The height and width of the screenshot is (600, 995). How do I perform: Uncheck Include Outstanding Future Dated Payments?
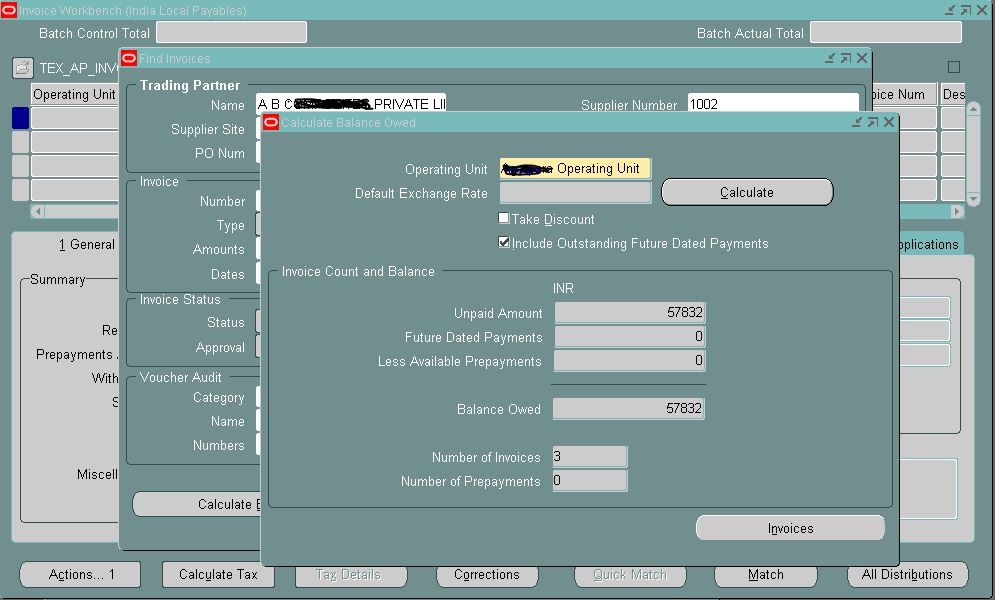[x=504, y=242]
